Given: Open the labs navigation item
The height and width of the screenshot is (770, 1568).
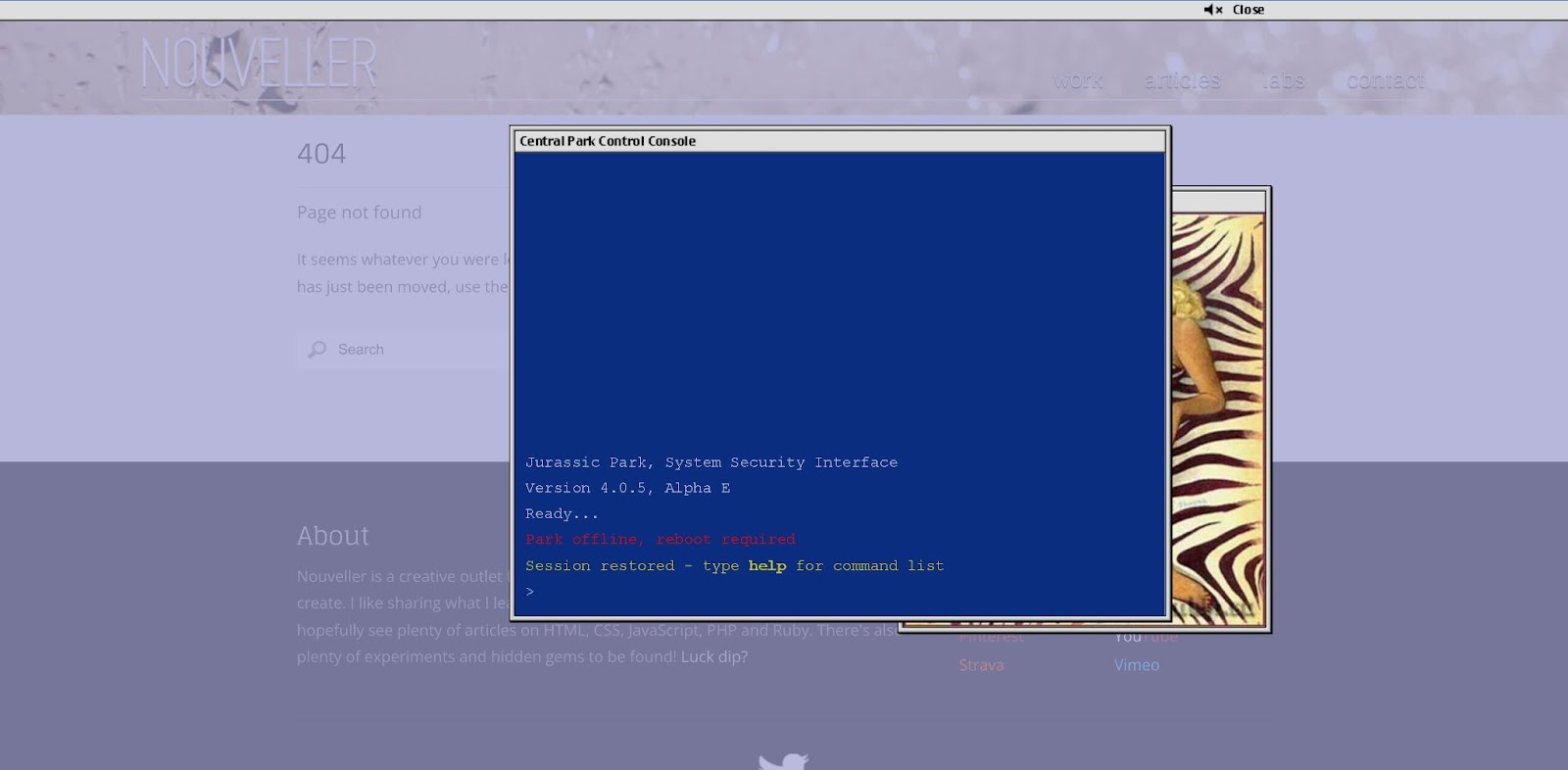Looking at the screenshot, I should (x=1284, y=80).
